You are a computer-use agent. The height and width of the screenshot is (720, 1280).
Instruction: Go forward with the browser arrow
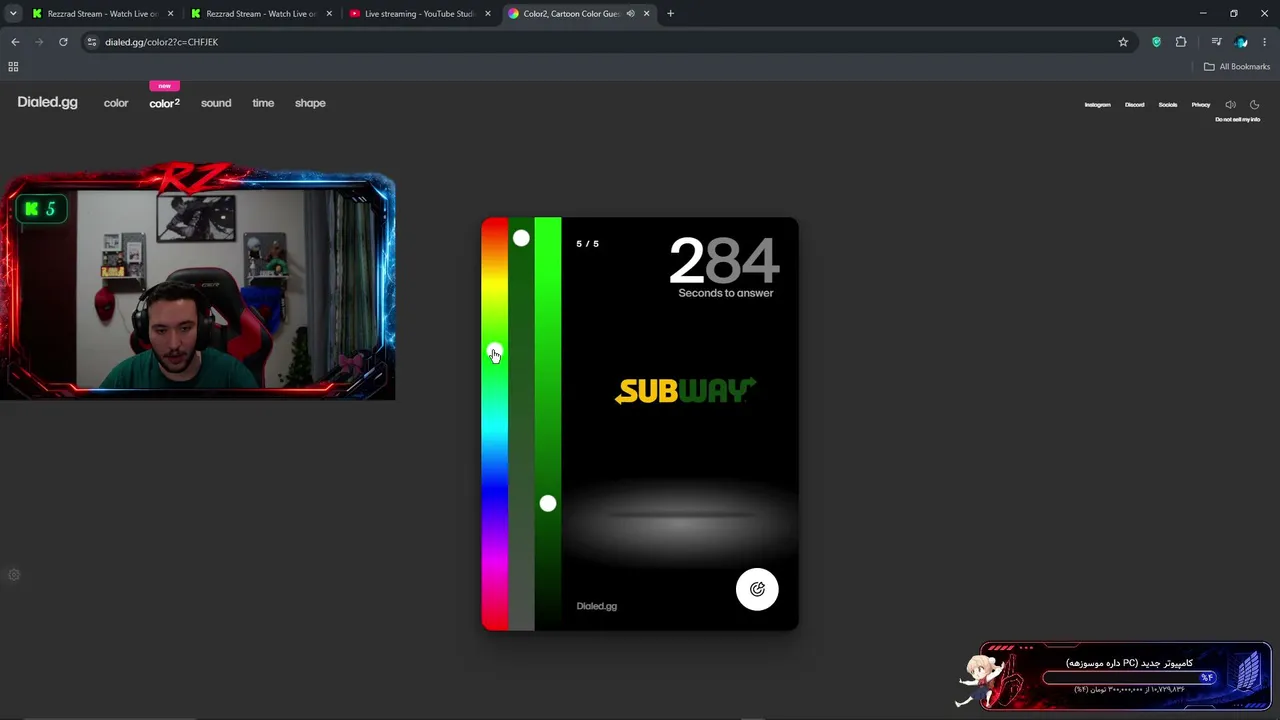(39, 42)
